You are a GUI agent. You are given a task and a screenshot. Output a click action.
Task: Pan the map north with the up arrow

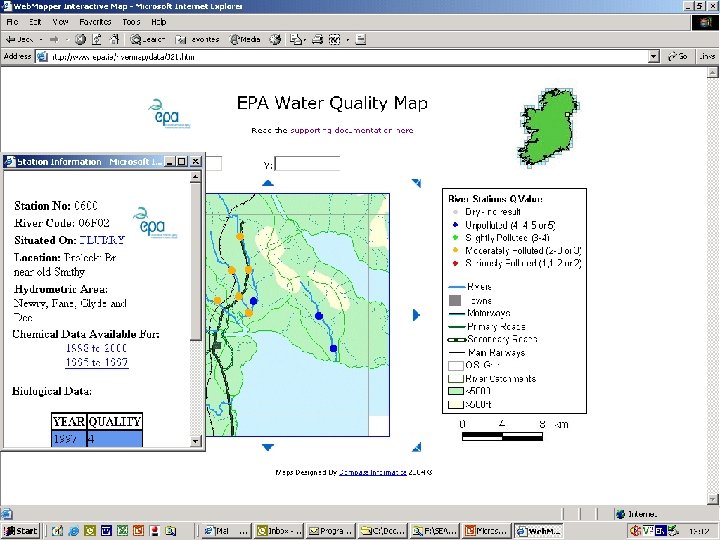tap(267, 183)
